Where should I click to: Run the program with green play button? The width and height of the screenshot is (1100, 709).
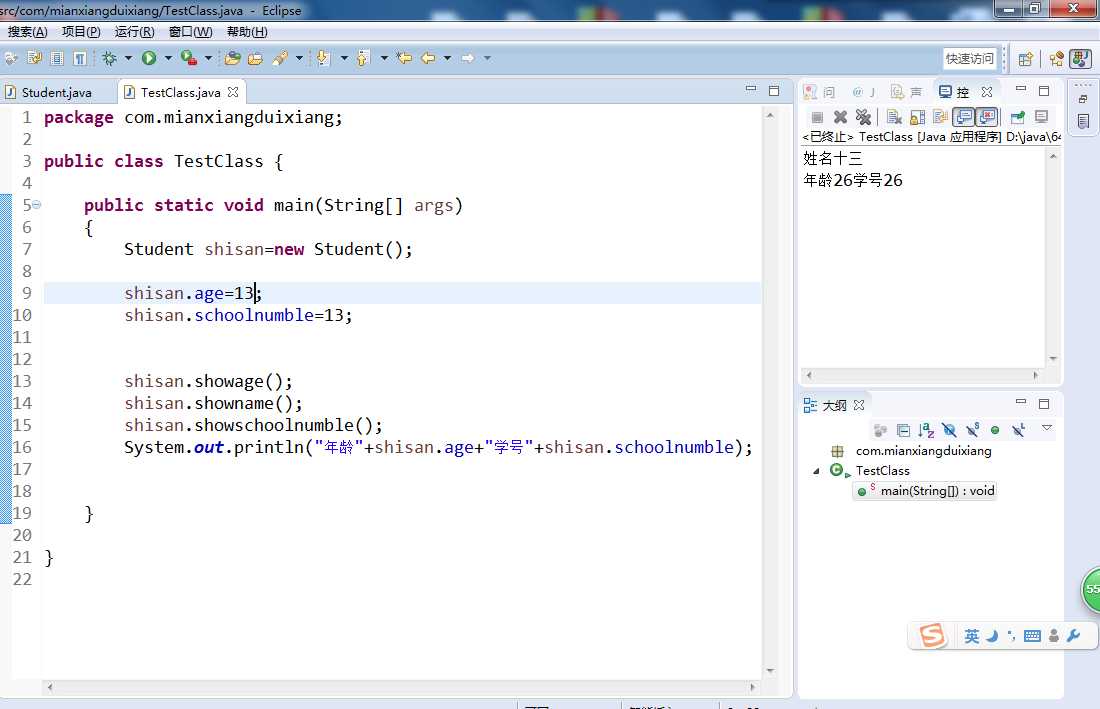click(149, 58)
